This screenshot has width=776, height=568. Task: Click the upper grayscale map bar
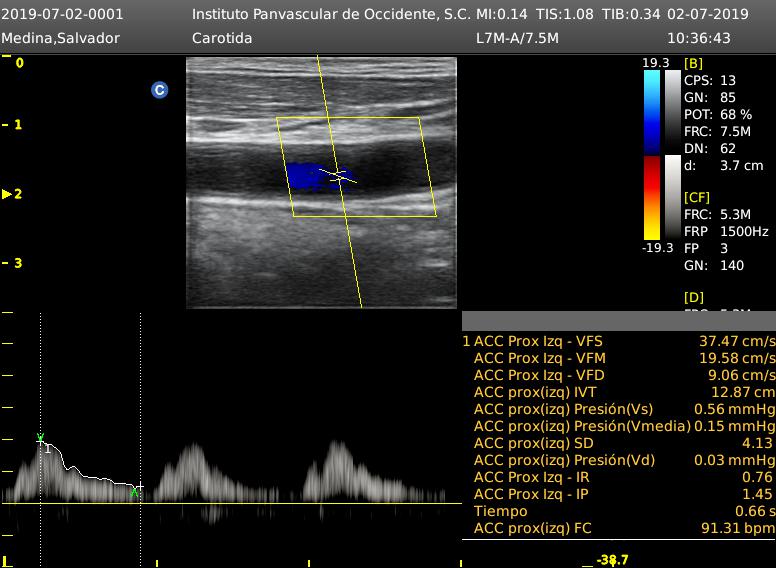tap(673, 112)
